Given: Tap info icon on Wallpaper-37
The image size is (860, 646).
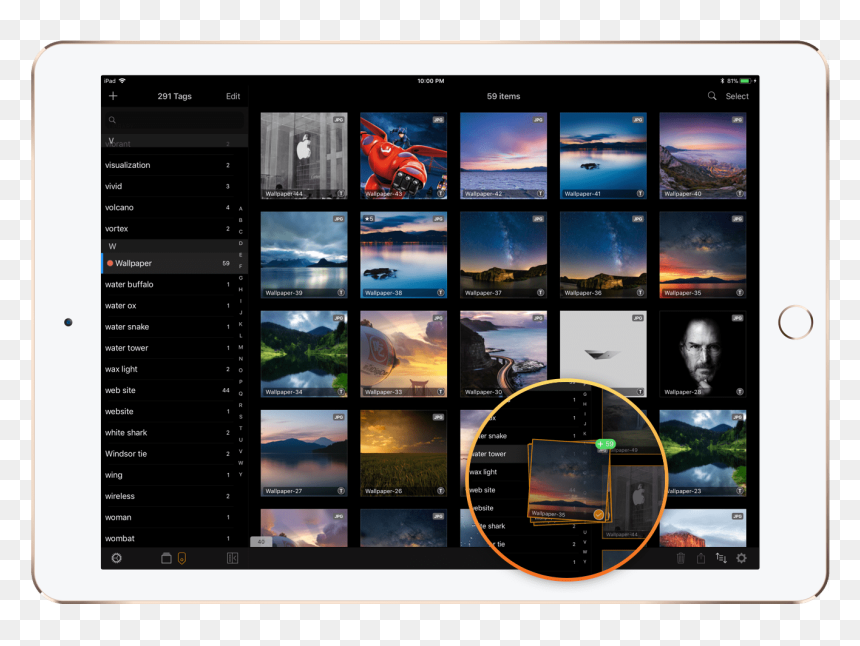Looking at the screenshot, I should tap(540, 293).
